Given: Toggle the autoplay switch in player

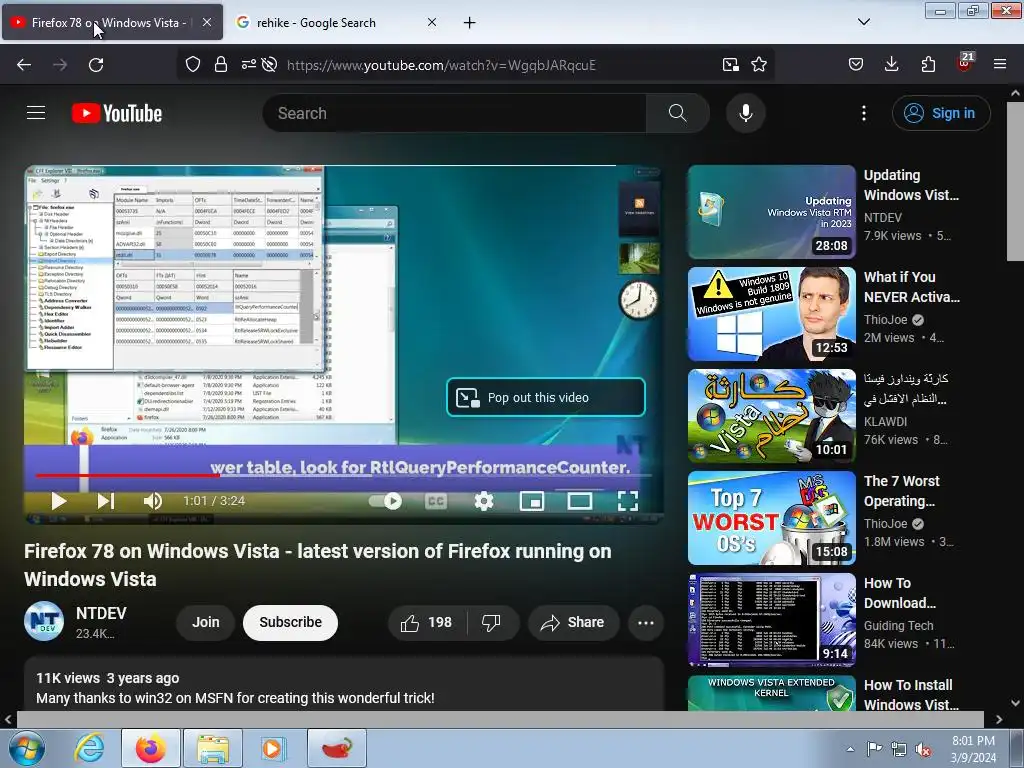Looking at the screenshot, I should 385,501.
